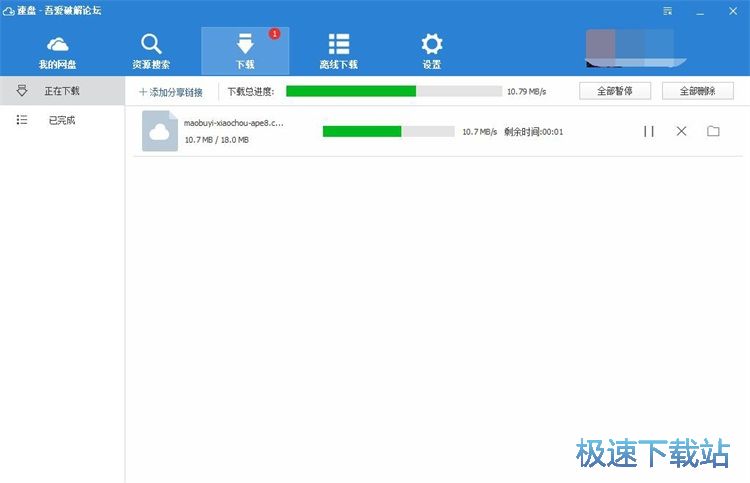Click the 10.7 MB / 18.0 MB size text
The height and width of the screenshot is (483, 750).
pyautogui.click(x=217, y=140)
